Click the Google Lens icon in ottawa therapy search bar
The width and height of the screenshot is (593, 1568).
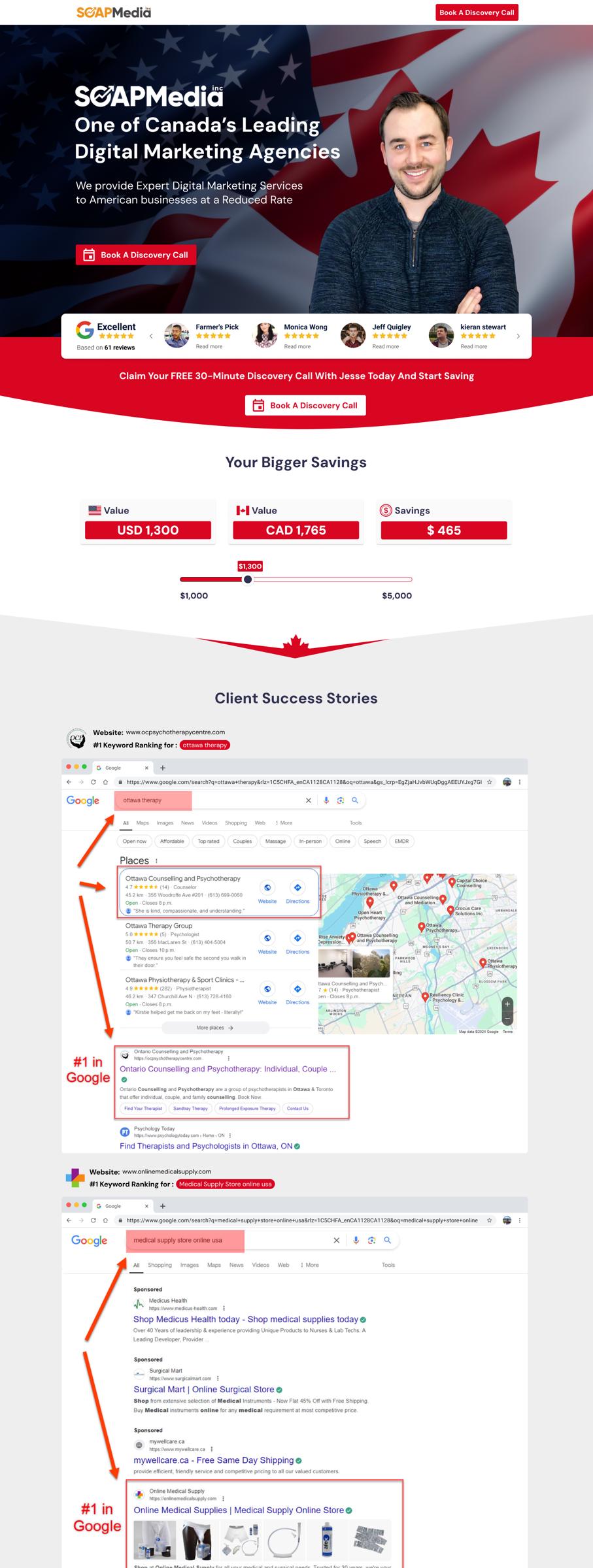click(x=341, y=800)
